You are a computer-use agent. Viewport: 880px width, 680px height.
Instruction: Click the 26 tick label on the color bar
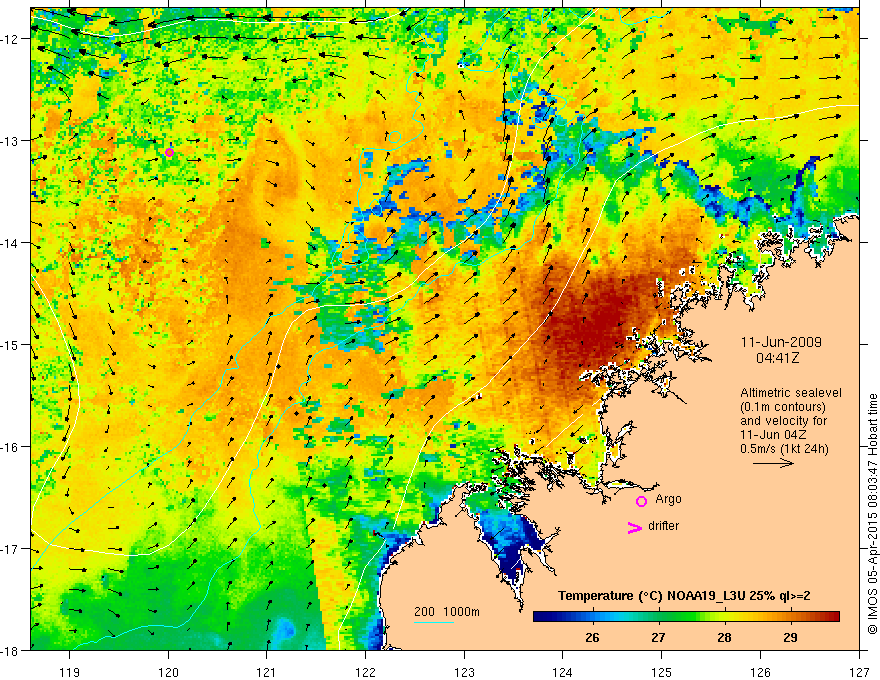point(592,638)
